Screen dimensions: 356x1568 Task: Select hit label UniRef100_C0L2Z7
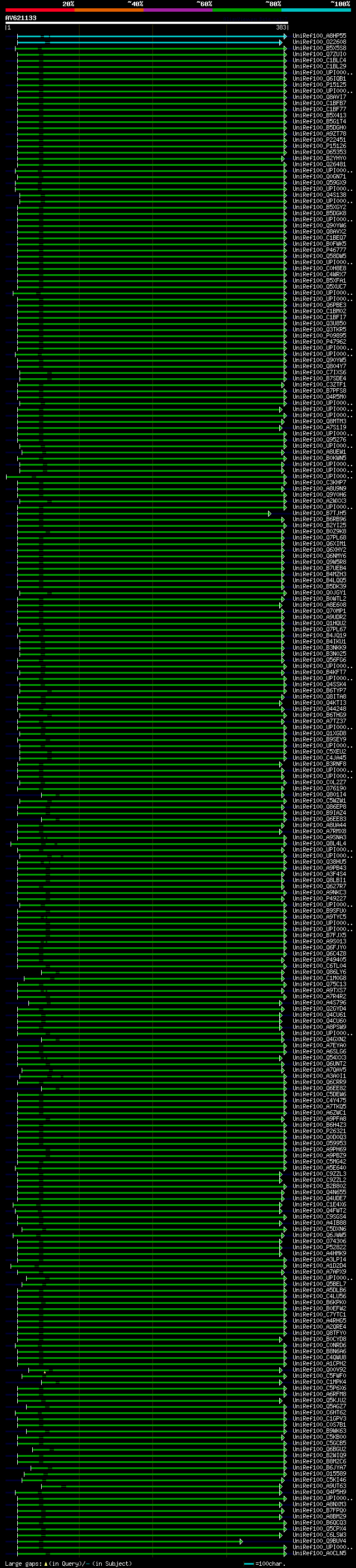(319, 782)
